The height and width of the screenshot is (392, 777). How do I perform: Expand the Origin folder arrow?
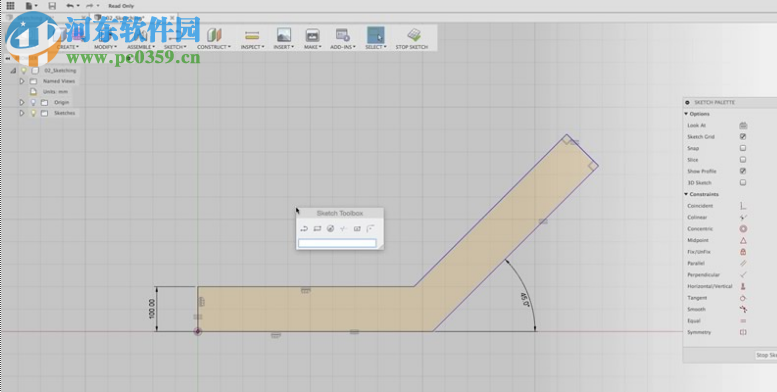click(x=22, y=102)
